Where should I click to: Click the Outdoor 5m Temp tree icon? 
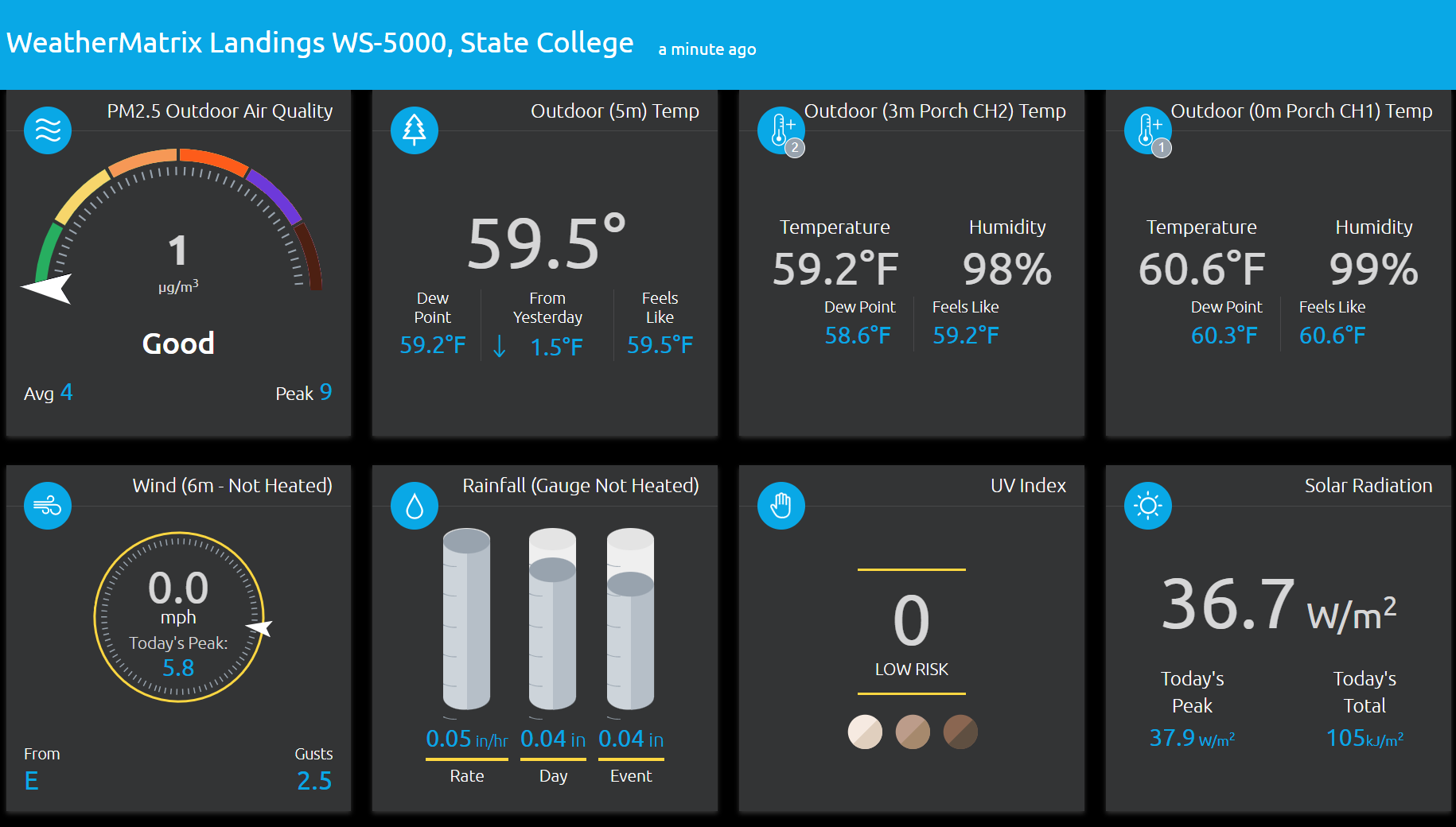[x=415, y=130]
